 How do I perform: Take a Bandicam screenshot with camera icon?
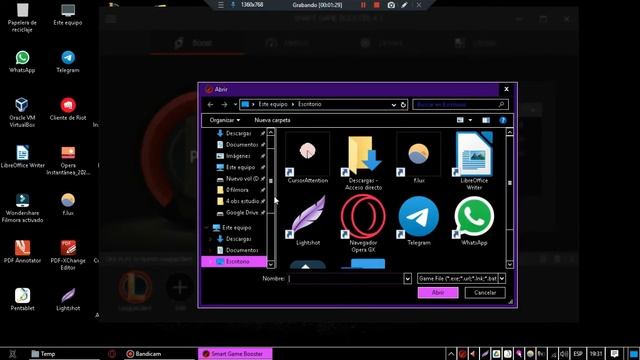(x=391, y=5)
